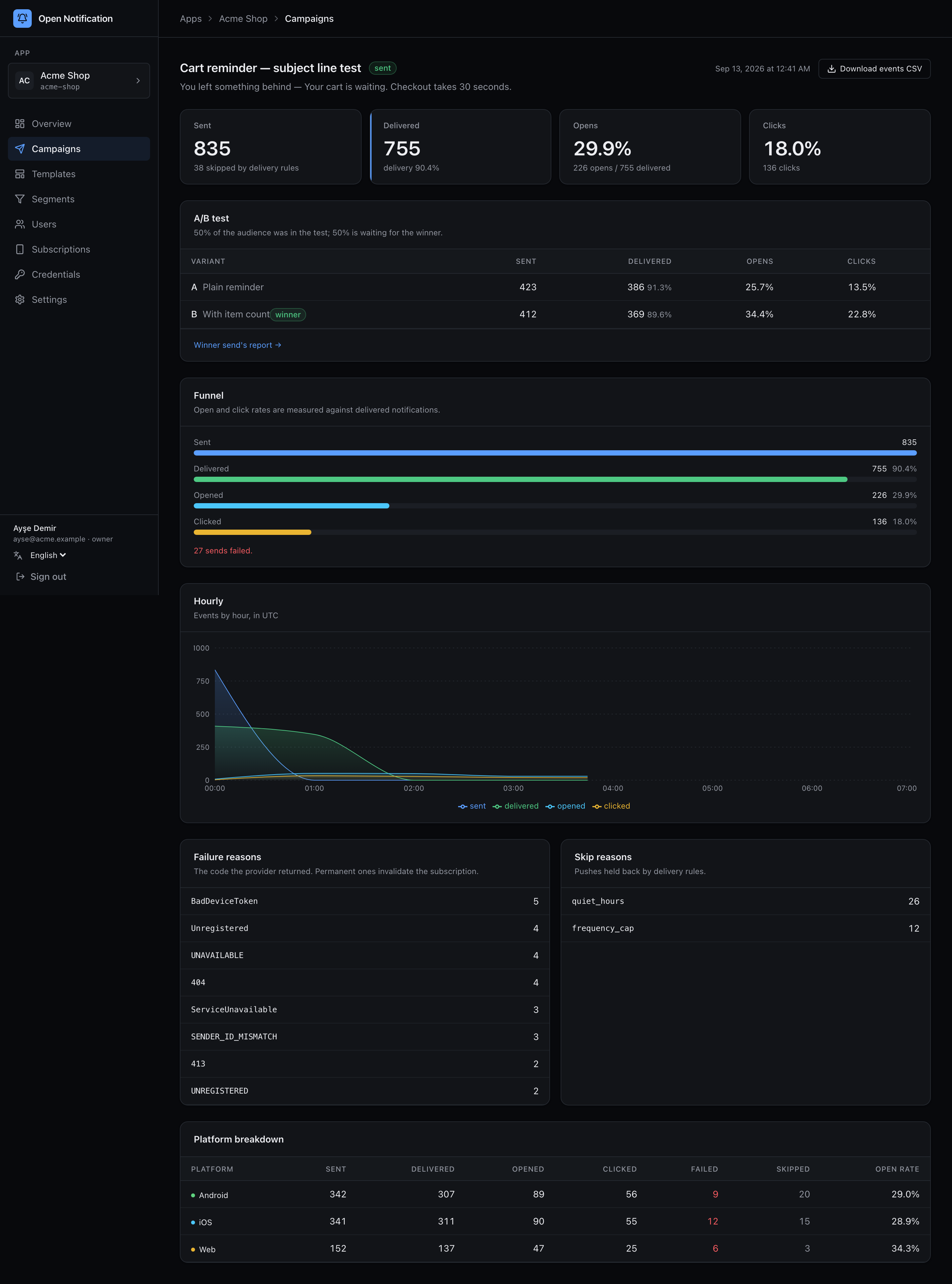Expand the Acme Shop app switcher chevron
952x1284 pixels.
click(138, 81)
